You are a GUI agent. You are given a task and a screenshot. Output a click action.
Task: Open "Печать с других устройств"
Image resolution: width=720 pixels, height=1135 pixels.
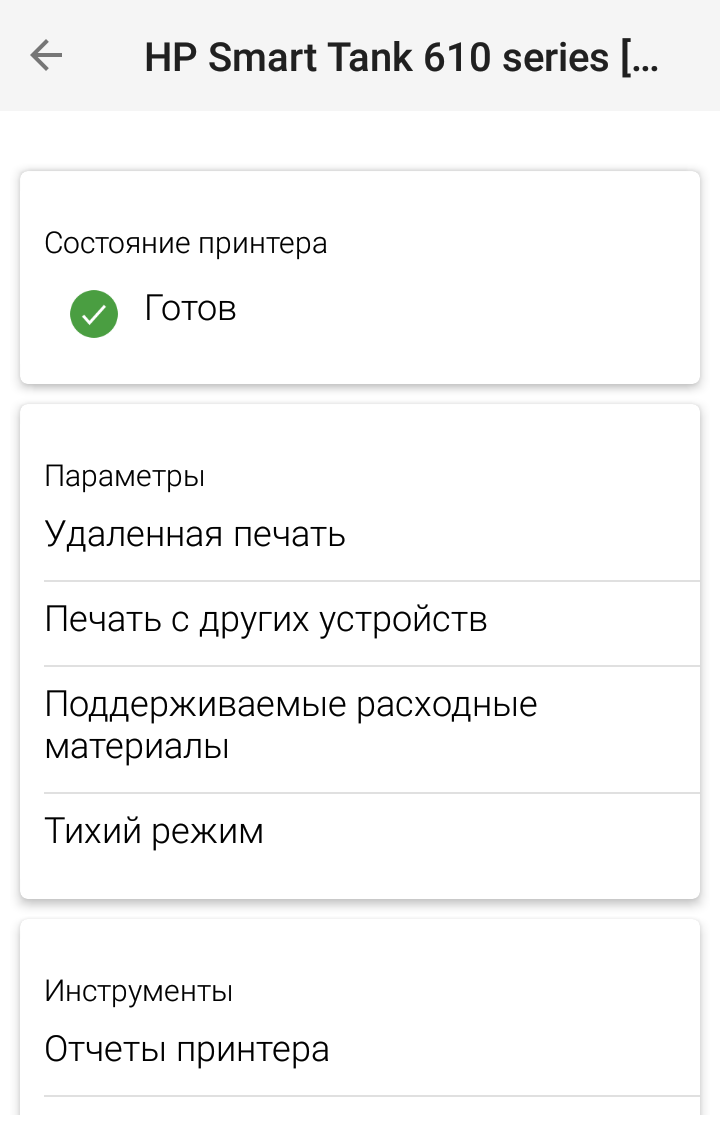(266, 620)
